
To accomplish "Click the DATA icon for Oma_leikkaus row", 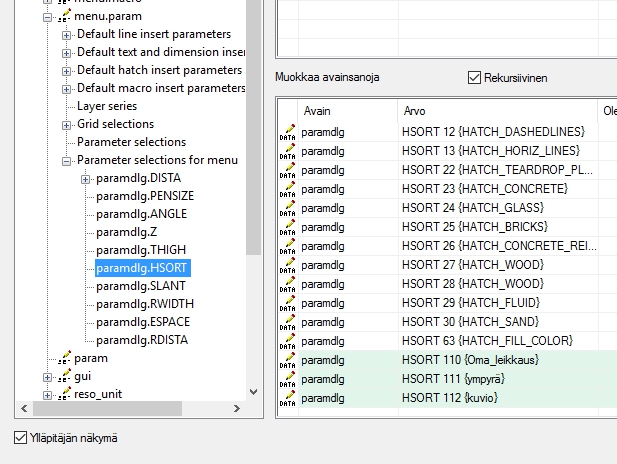I will (286, 360).
